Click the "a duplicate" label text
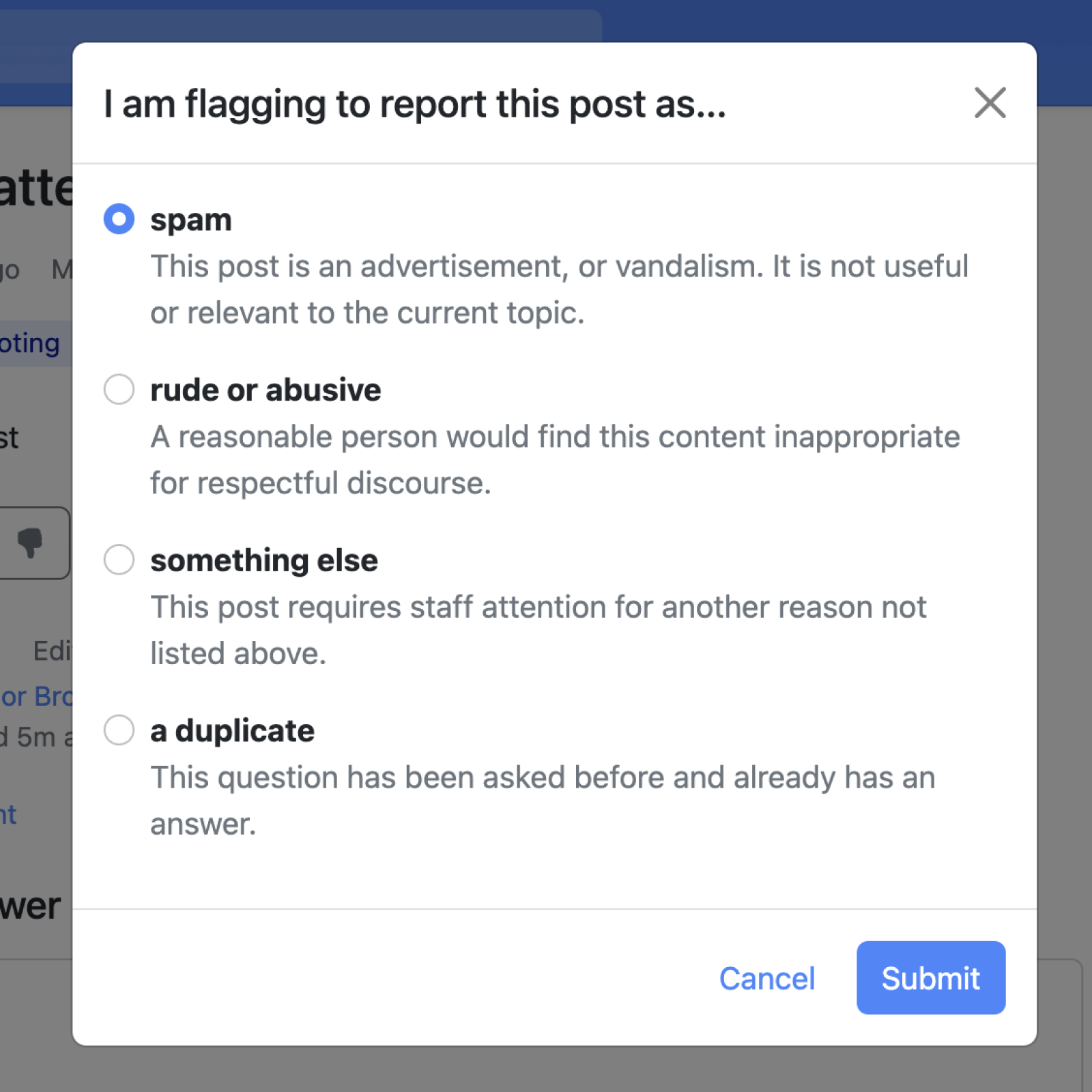The width and height of the screenshot is (1092, 1092). 232,730
